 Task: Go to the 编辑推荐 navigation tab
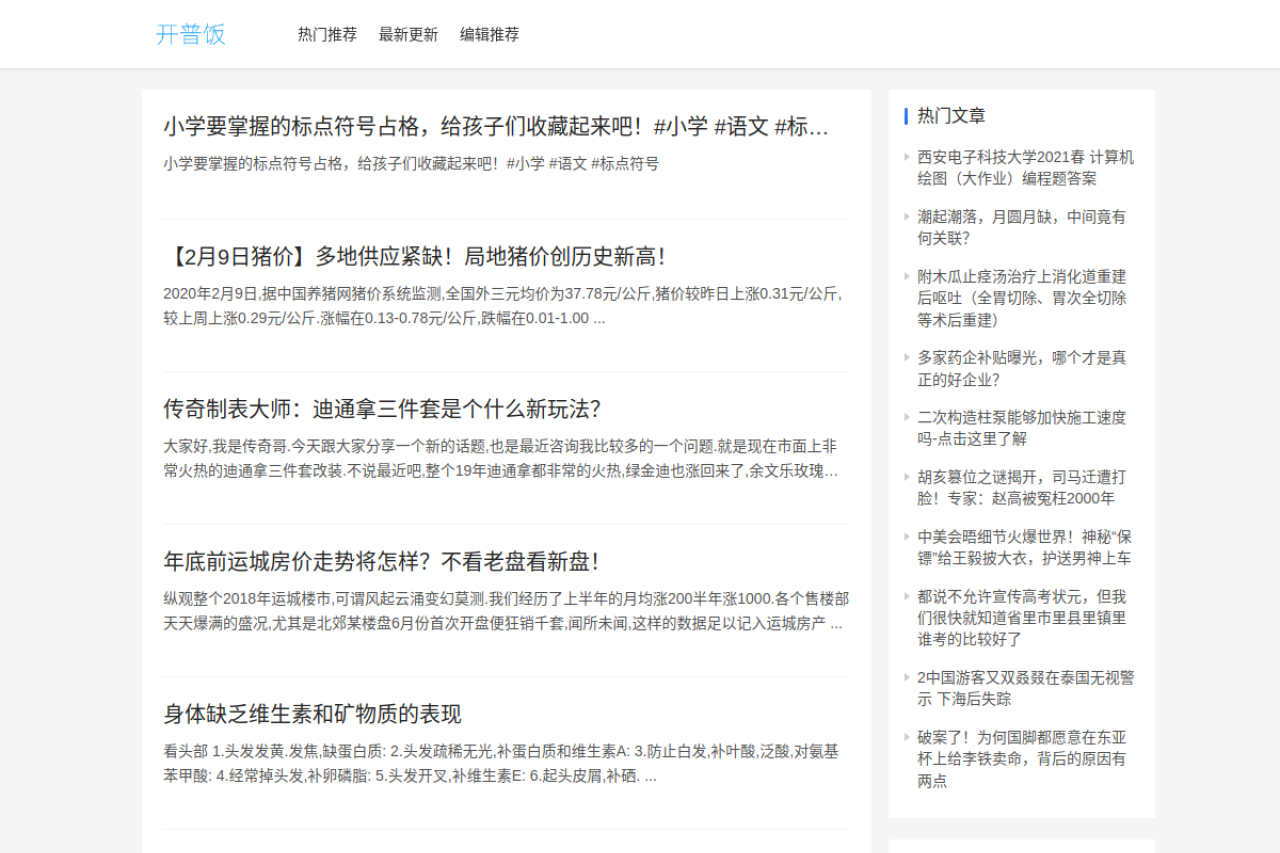point(489,34)
